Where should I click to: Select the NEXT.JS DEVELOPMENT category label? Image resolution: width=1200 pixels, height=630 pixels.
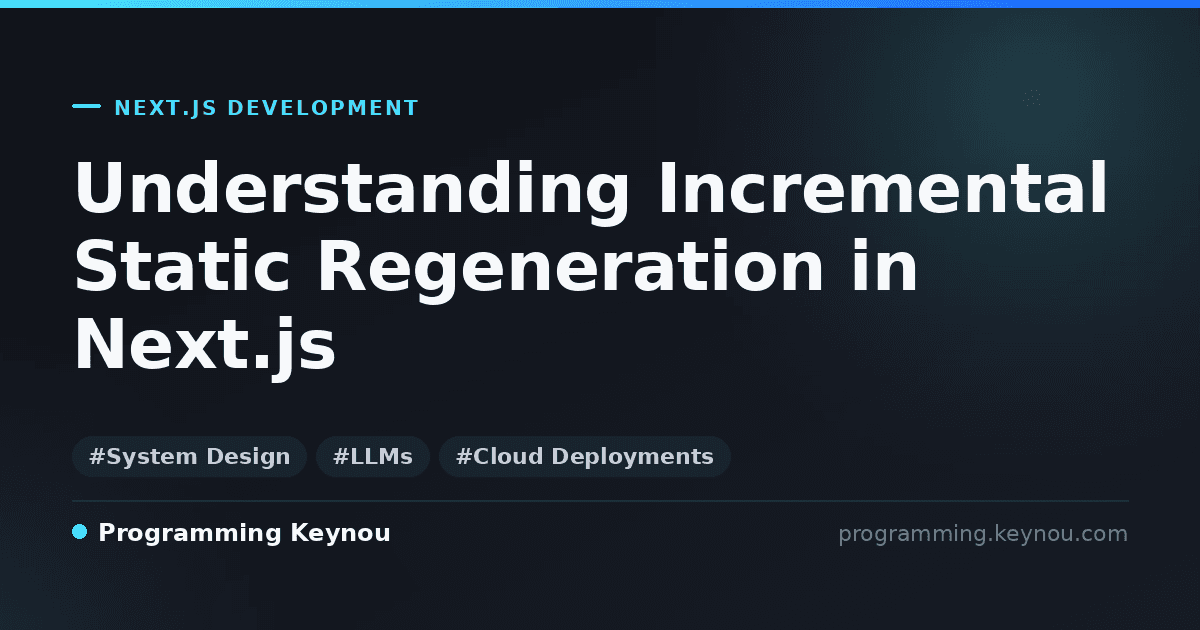point(266,108)
